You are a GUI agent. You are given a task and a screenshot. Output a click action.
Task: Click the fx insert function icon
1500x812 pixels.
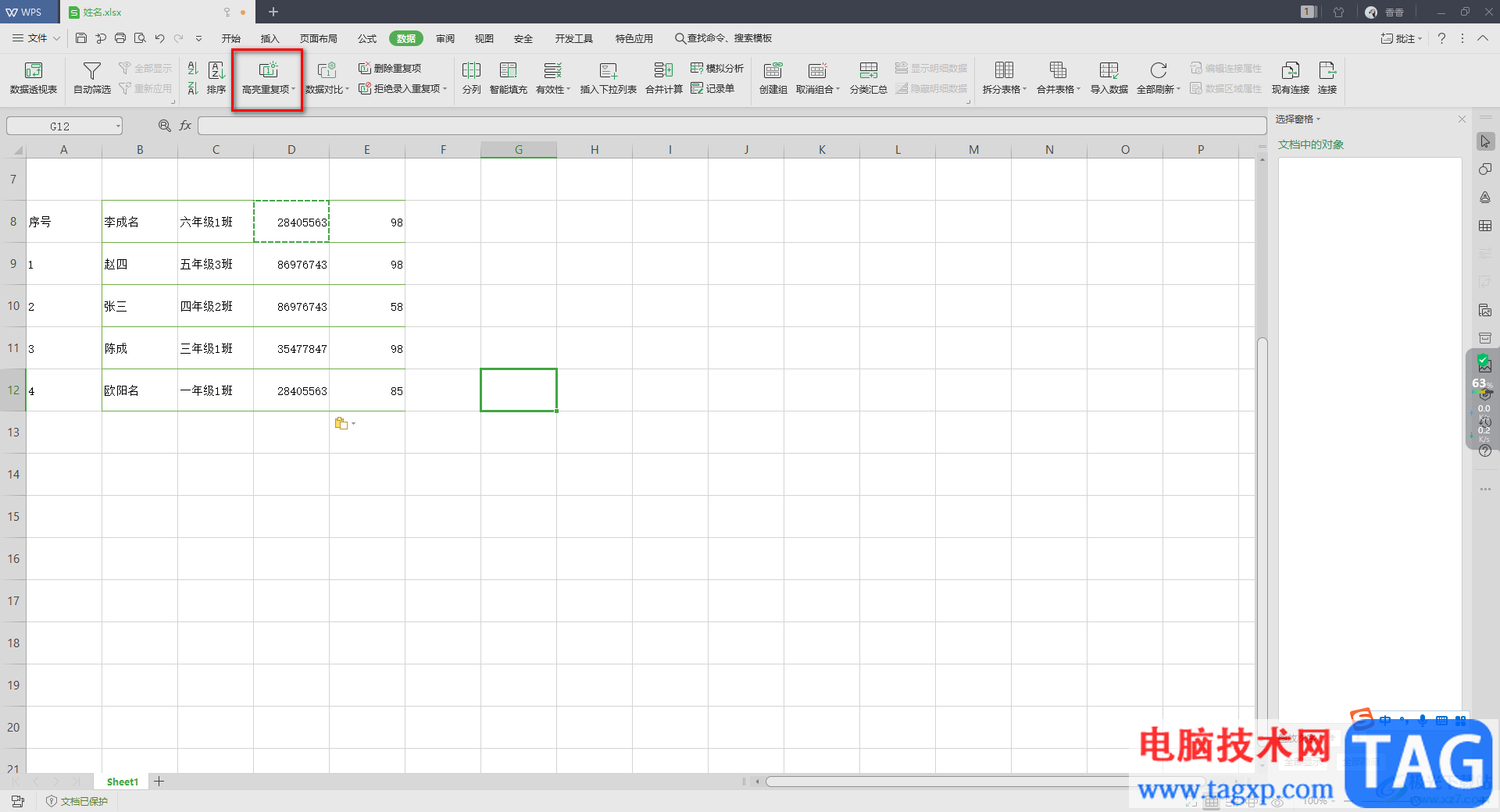click(185, 126)
